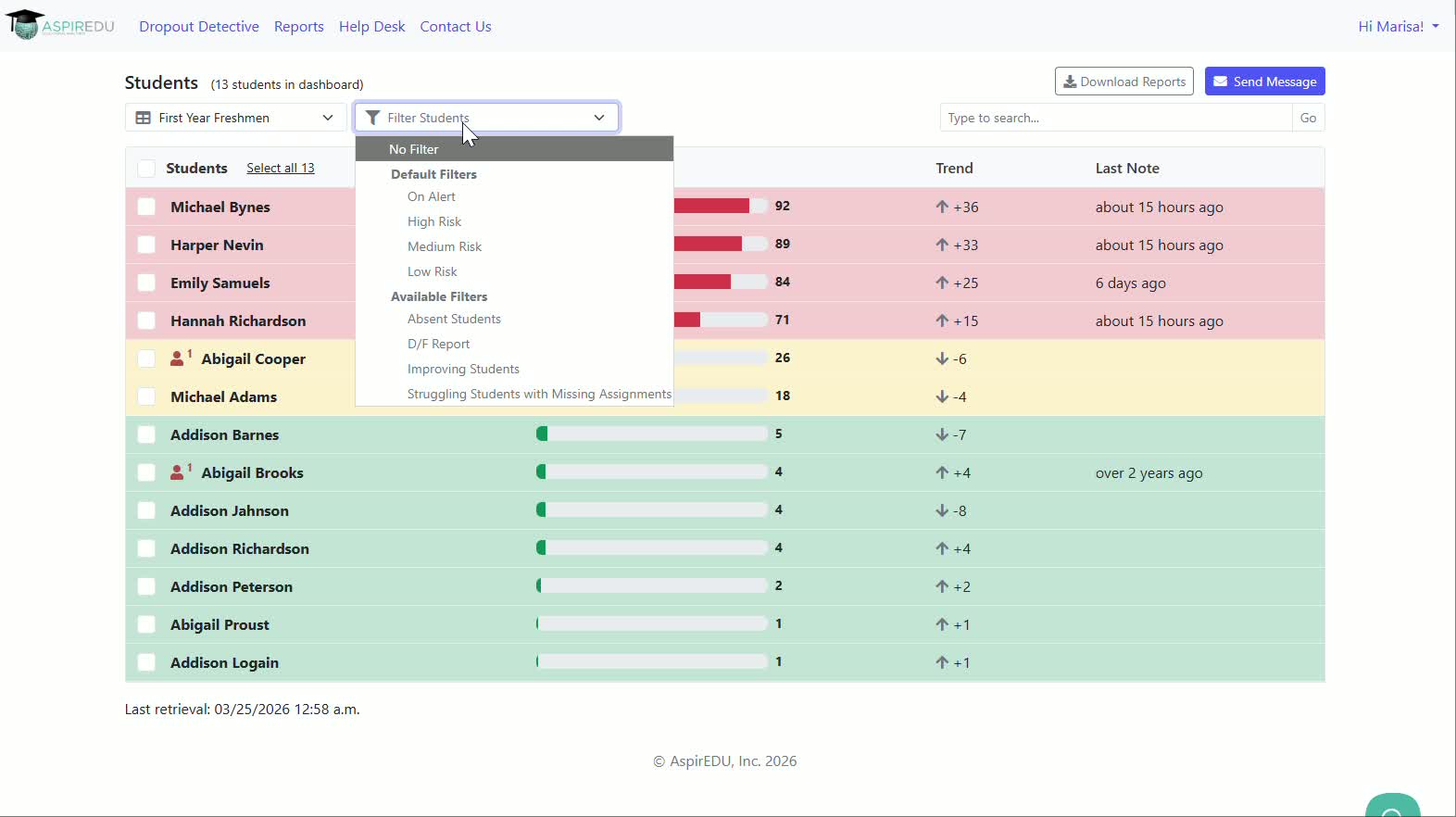Click the down arrow trend for Addison Jahnson
This screenshot has height=817, width=1456.
[942, 510]
